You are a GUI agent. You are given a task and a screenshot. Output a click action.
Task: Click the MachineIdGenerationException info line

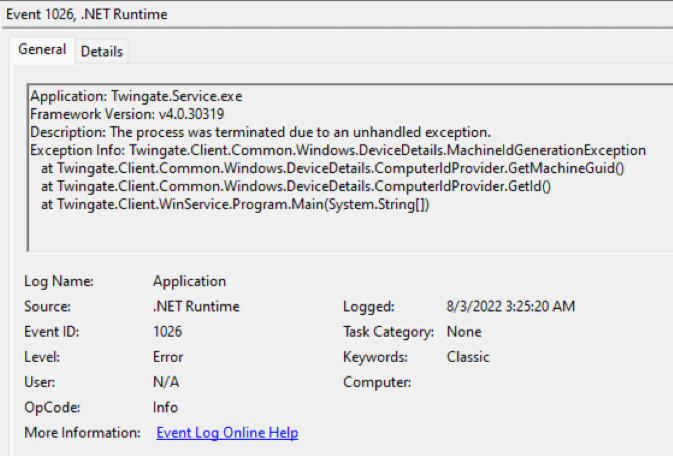338,150
